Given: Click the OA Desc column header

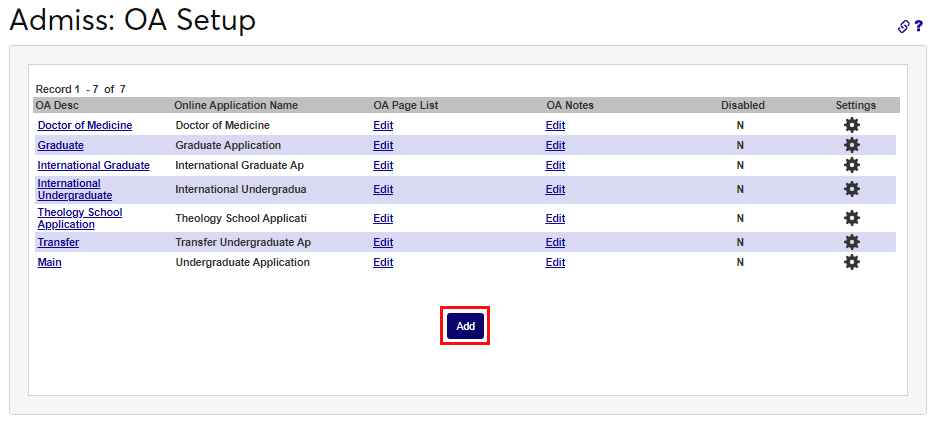Looking at the screenshot, I should pos(57,105).
